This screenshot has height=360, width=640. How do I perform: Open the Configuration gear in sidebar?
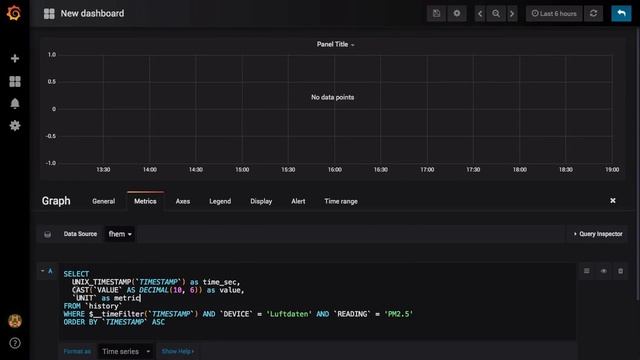[15, 125]
